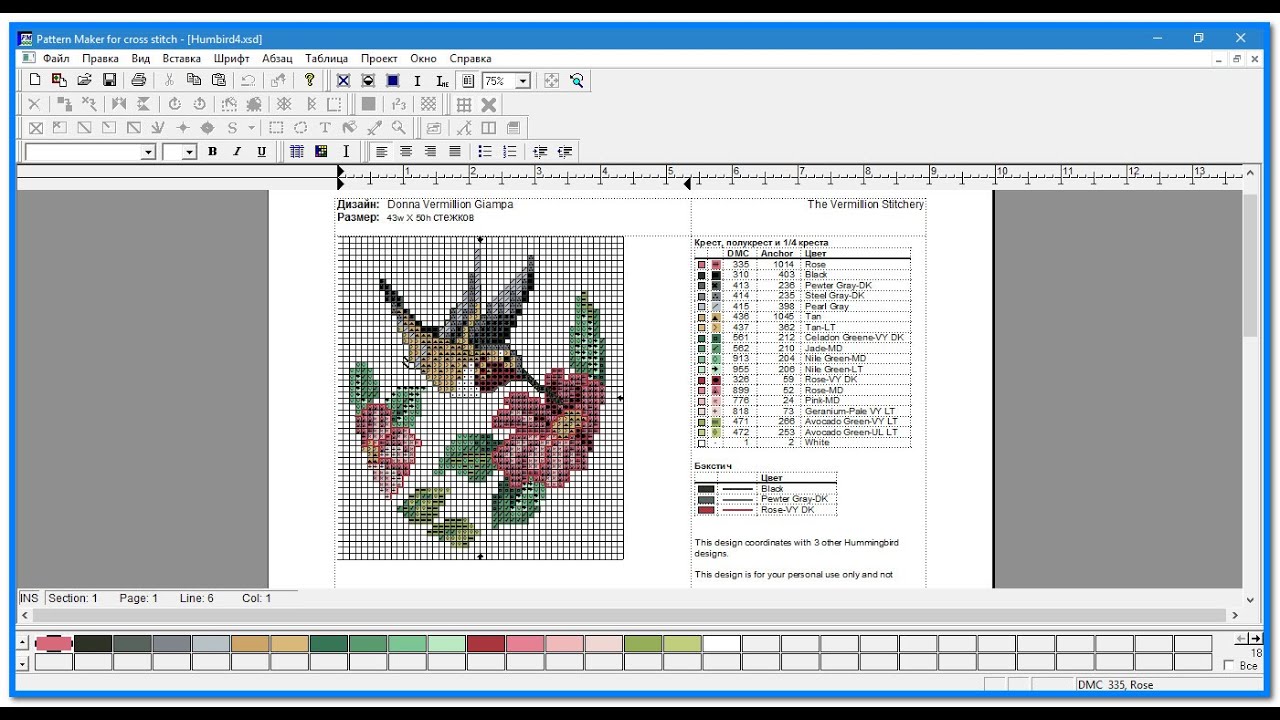Switch to symbol view mode
The image size is (1280, 720).
click(x=368, y=81)
